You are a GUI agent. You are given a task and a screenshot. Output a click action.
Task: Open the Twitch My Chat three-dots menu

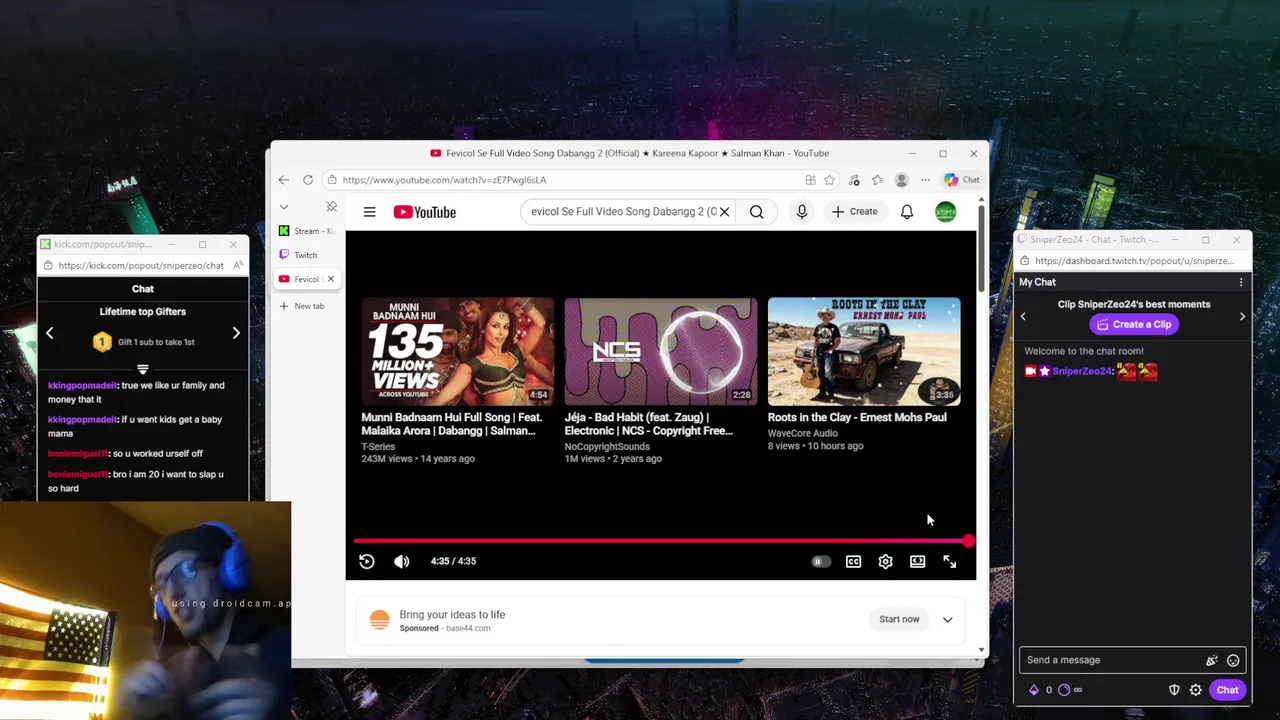(x=1241, y=282)
